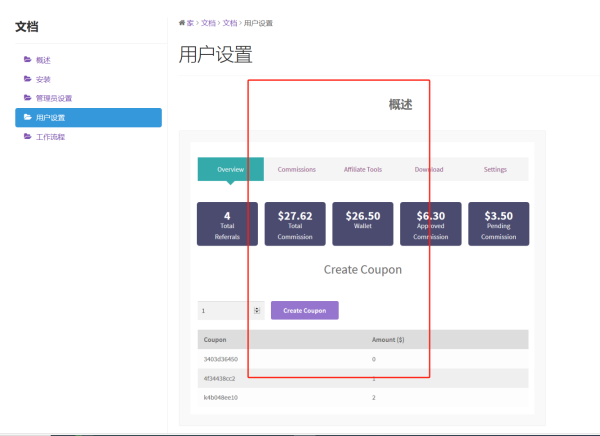Click the folder icon beside 管理员设置
600x436 pixels.
pos(28,98)
